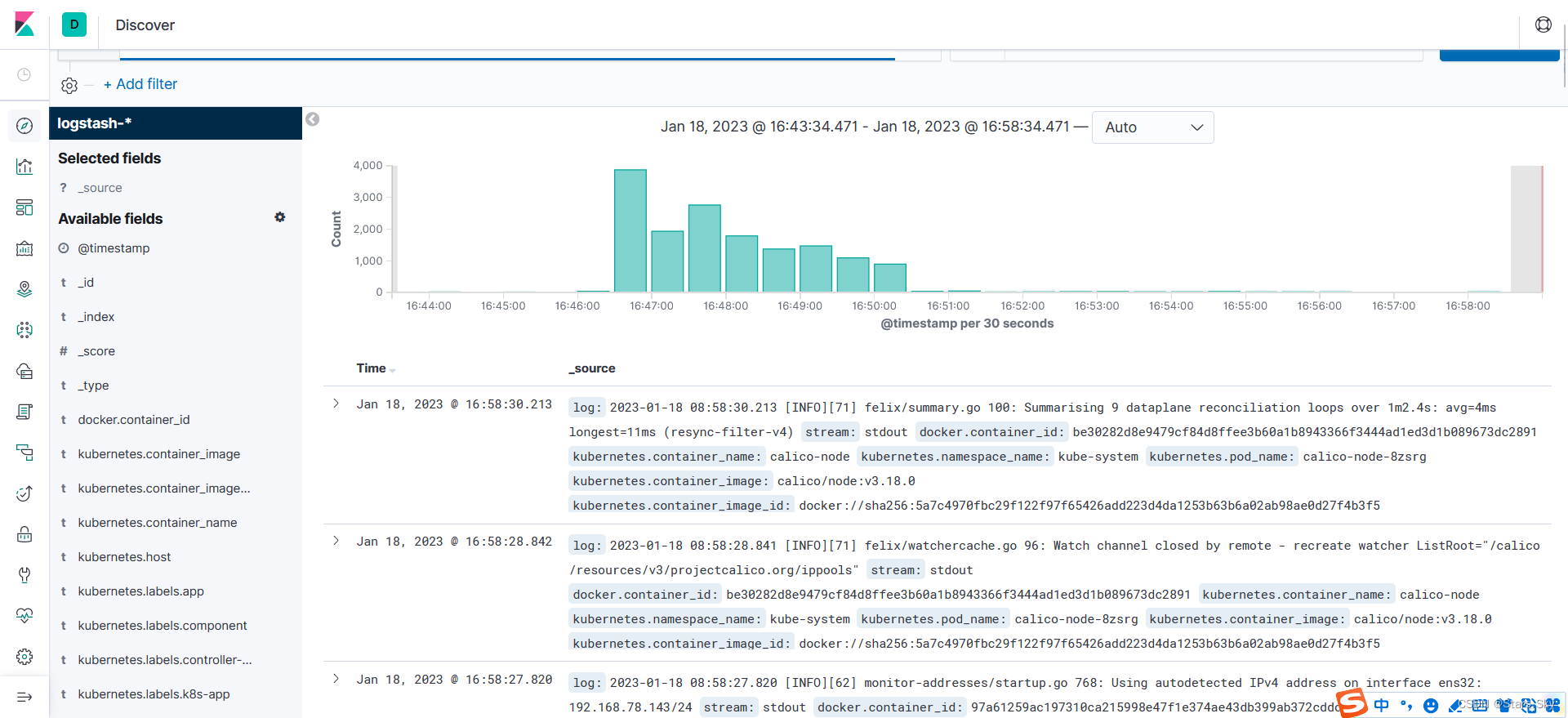This screenshot has width=1568, height=718.
Task: Click the Sogou input method S icon
Action: tap(1352, 702)
